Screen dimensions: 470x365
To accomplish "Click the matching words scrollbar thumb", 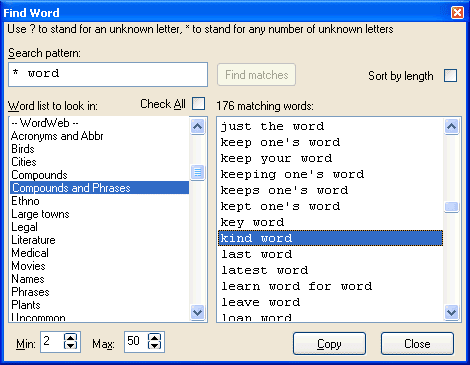I will [451, 207].
